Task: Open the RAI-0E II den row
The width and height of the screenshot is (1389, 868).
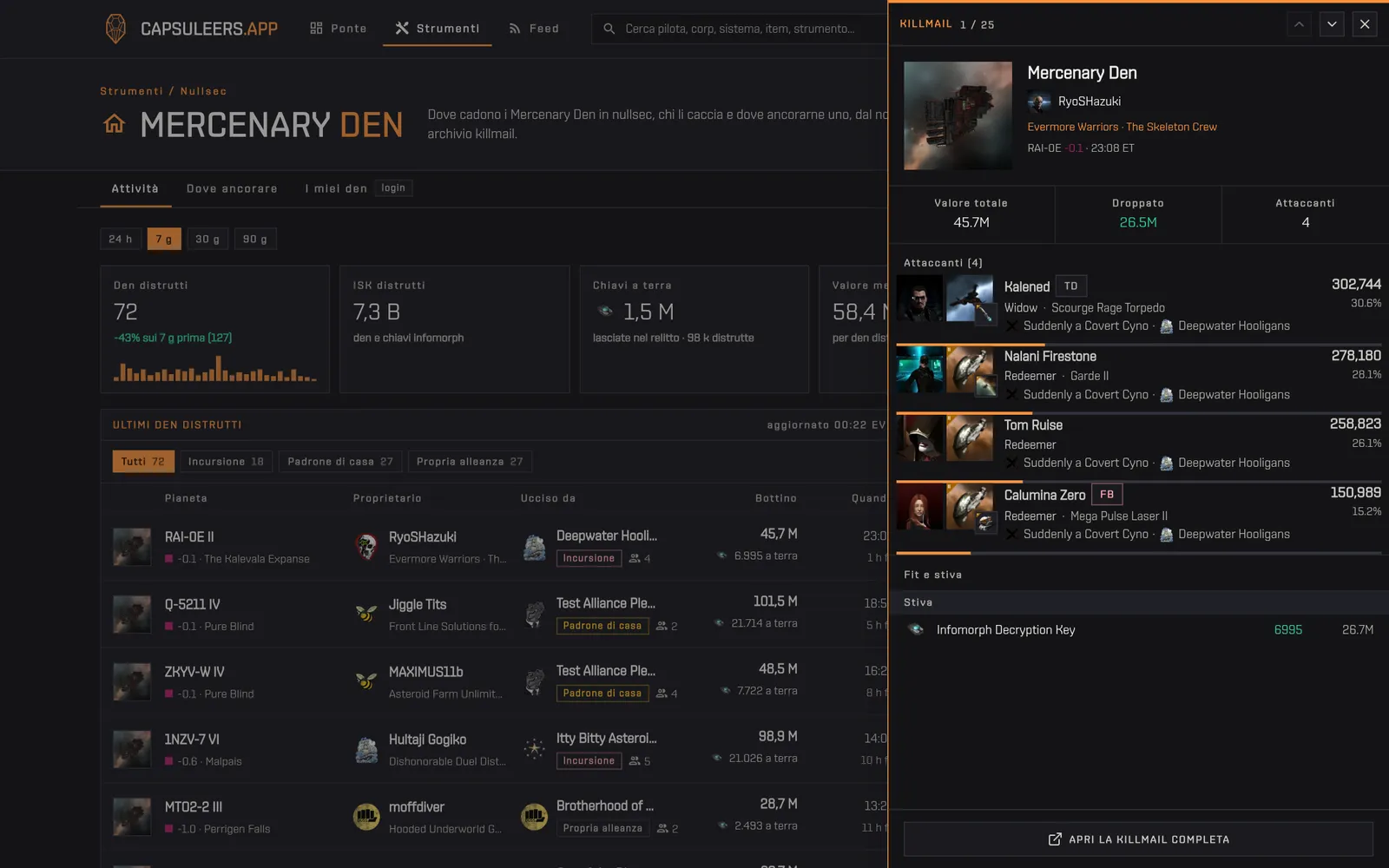Action: (x=494, y=547)
